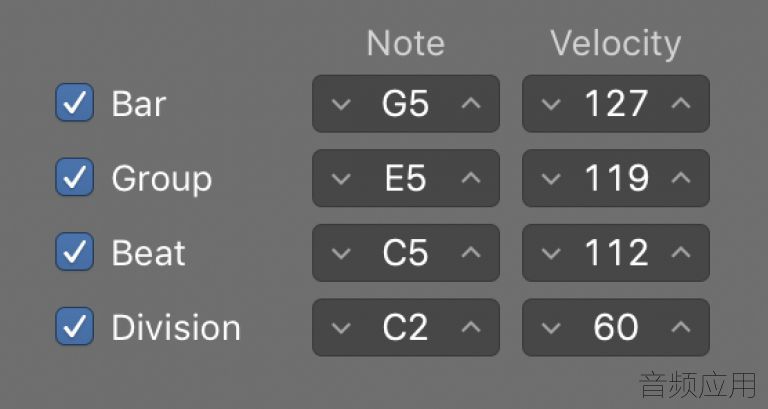Viewport: 768px width, 409px height.
Task: Raise the Division note with up chevron
Action: (x=471, y=326)
